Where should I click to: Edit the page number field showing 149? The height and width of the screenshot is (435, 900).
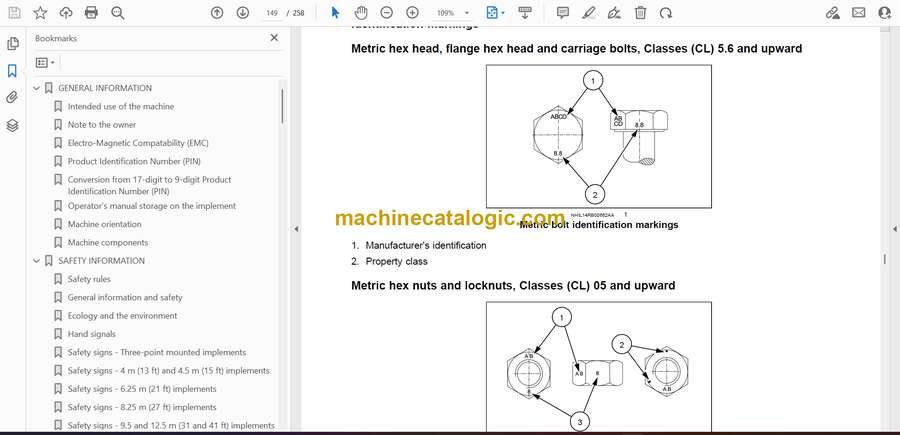[x=272, y=13]
